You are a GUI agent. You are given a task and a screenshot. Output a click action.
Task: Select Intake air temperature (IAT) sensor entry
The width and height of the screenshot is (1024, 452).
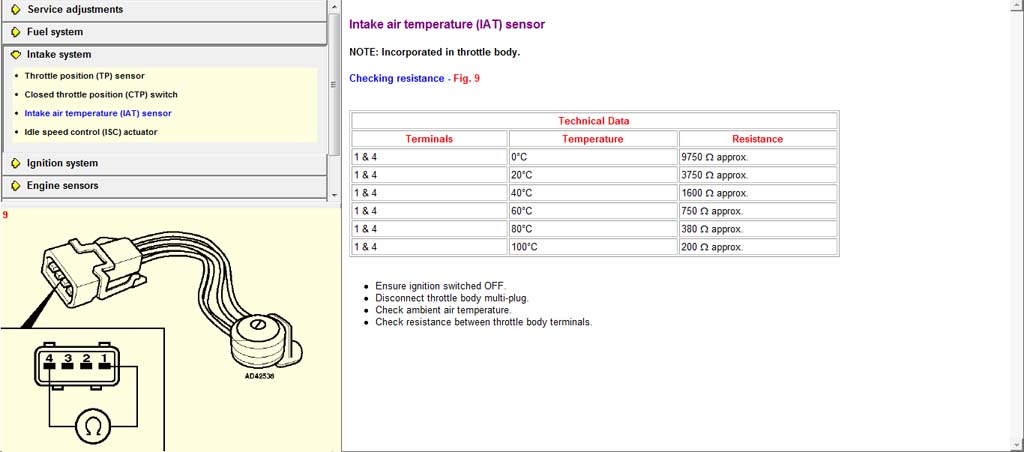tap(98, 114)
